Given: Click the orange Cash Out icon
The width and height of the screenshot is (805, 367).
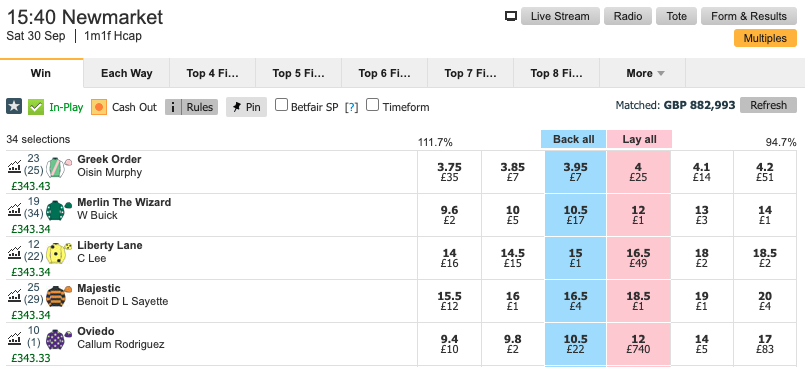Looking at the screenshot, I should coord(99,107).
